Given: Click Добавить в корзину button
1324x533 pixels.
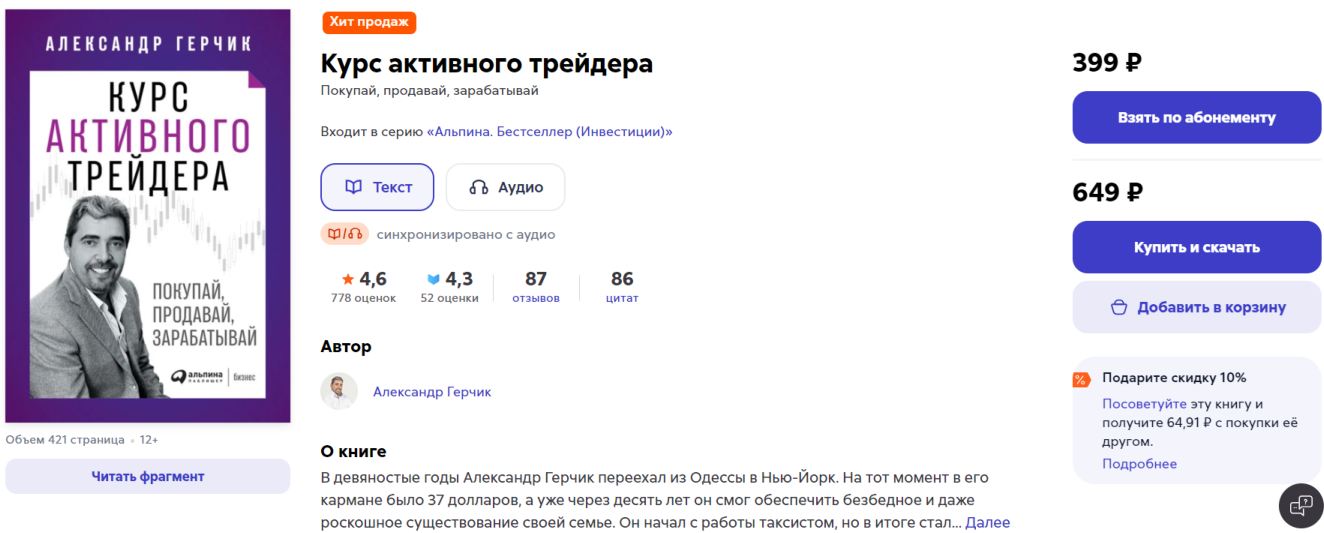Looking at the screenshot, I should click(1197, 307).
